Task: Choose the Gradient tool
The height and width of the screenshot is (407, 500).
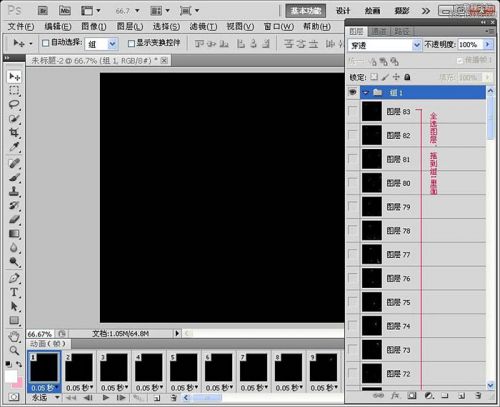Action: click(x=14, y=234)
